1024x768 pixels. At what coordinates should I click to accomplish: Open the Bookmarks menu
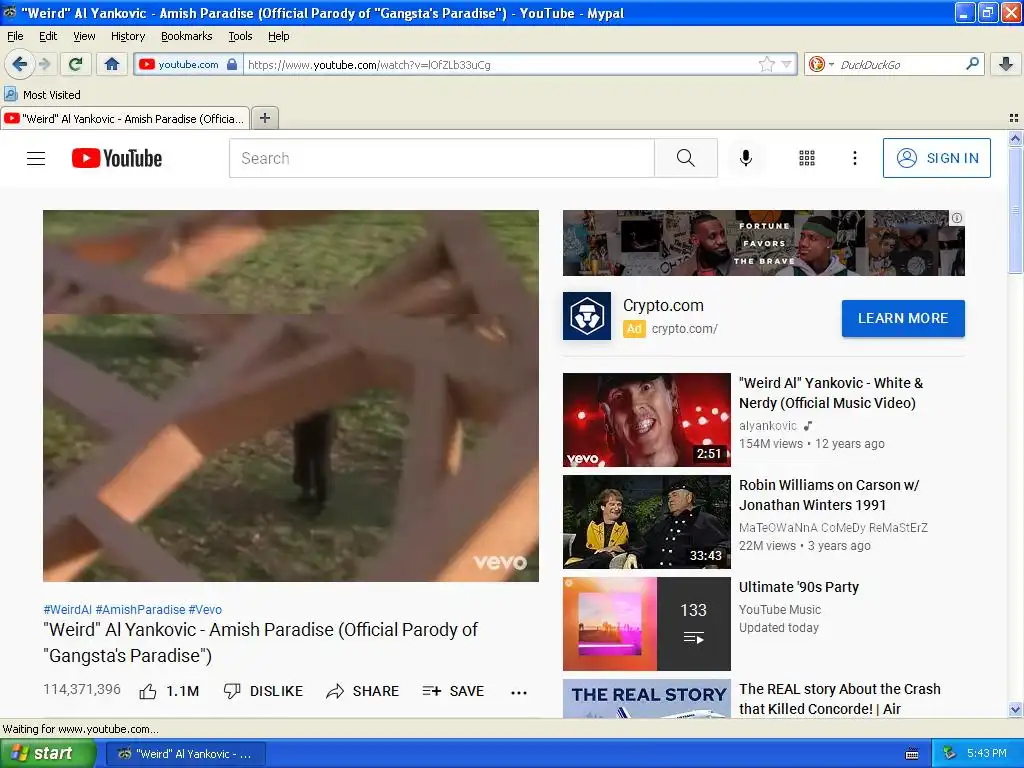click(x=186, y=37)
